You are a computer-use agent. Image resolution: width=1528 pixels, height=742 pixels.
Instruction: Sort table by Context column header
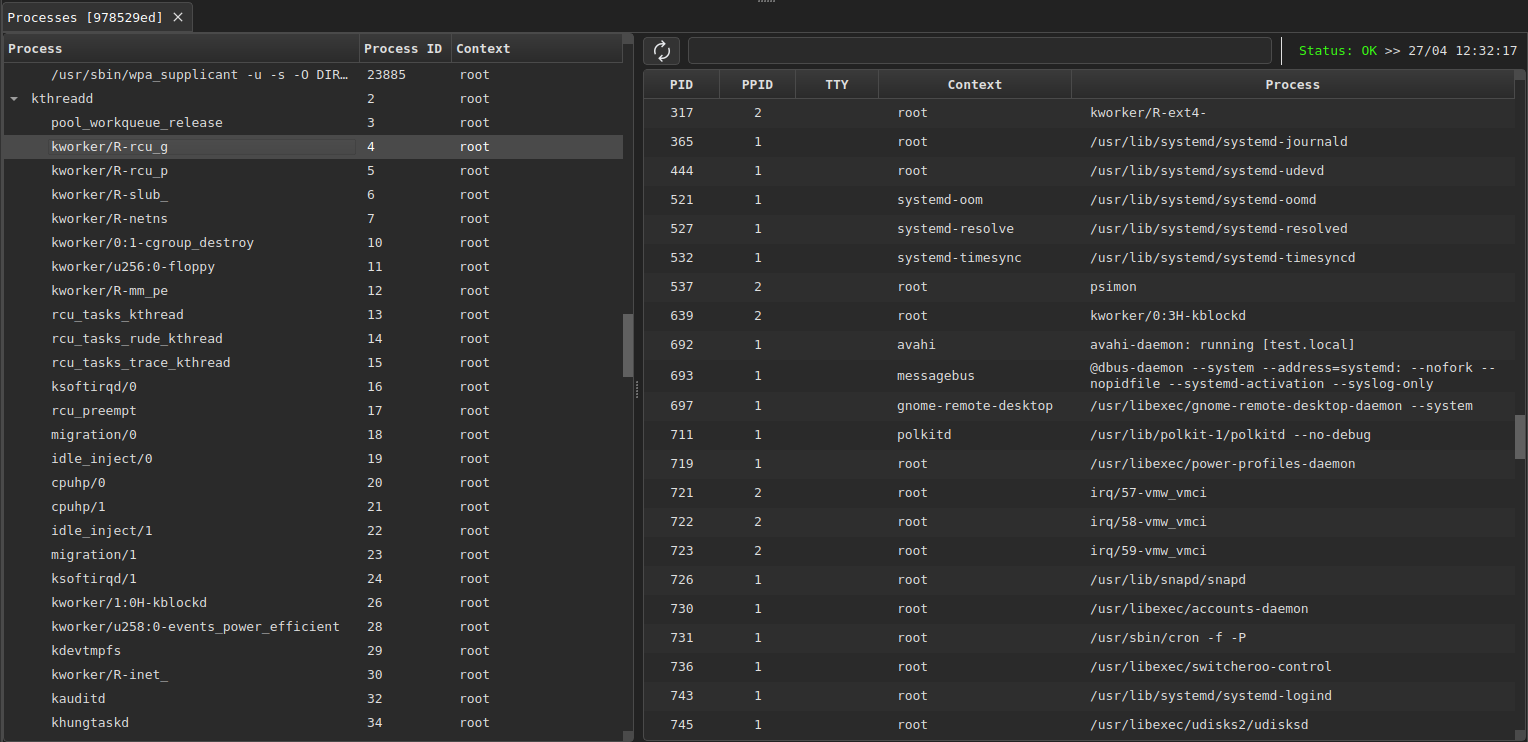coord(974,85)
